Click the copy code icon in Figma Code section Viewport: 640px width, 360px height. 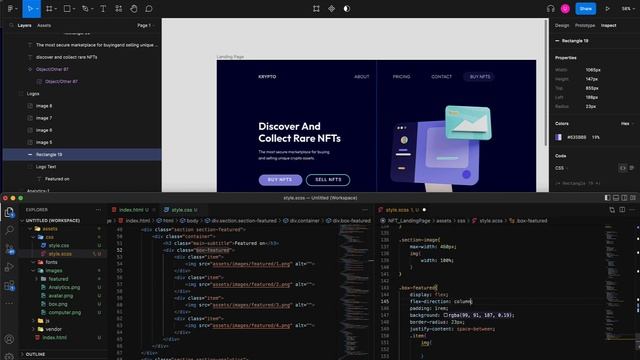point(622,168)
